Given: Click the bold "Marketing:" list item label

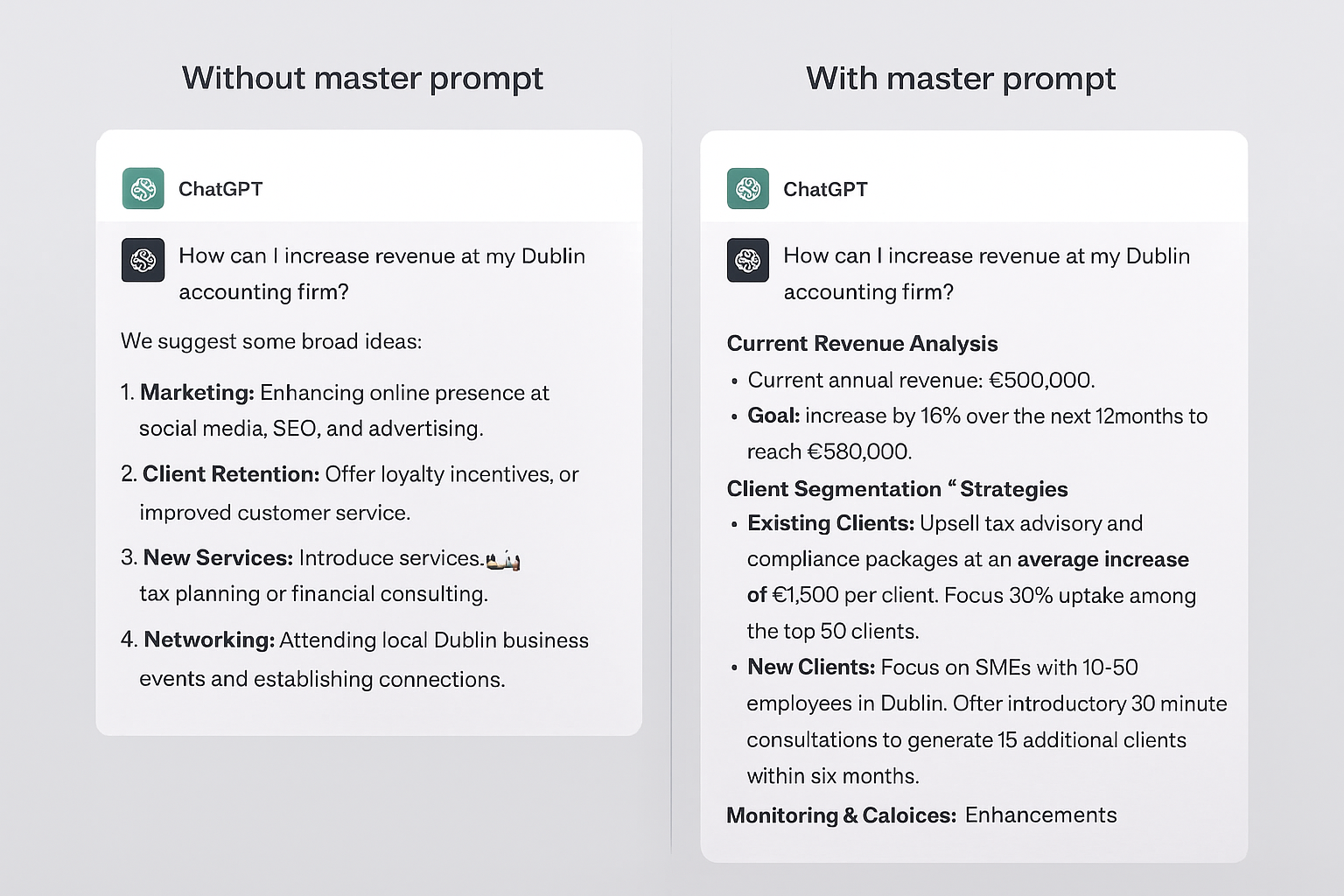Looking at the screenshot, I should [x=197, y=392].
